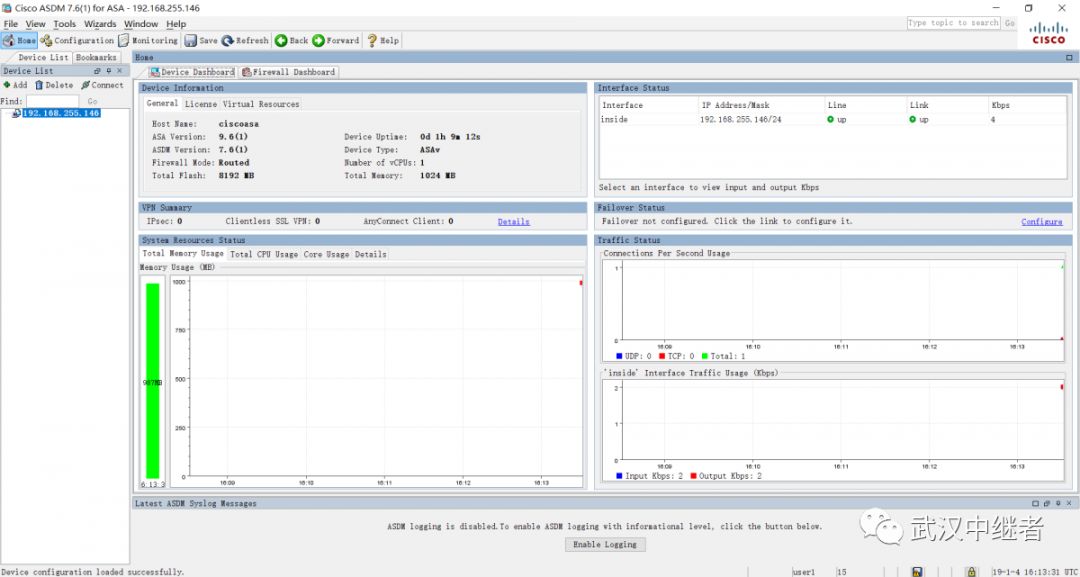This screenshot has width=1080, height=577.
Task: Float the Device List panel
Action: click(97, 71)
